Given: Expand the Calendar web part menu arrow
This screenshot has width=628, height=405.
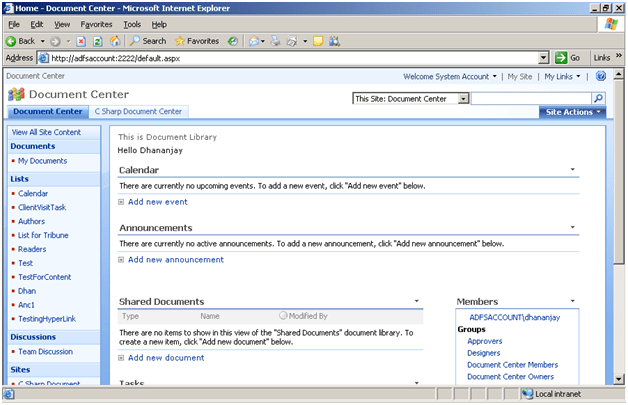Looking at the screenshot, I should [573, 170].
